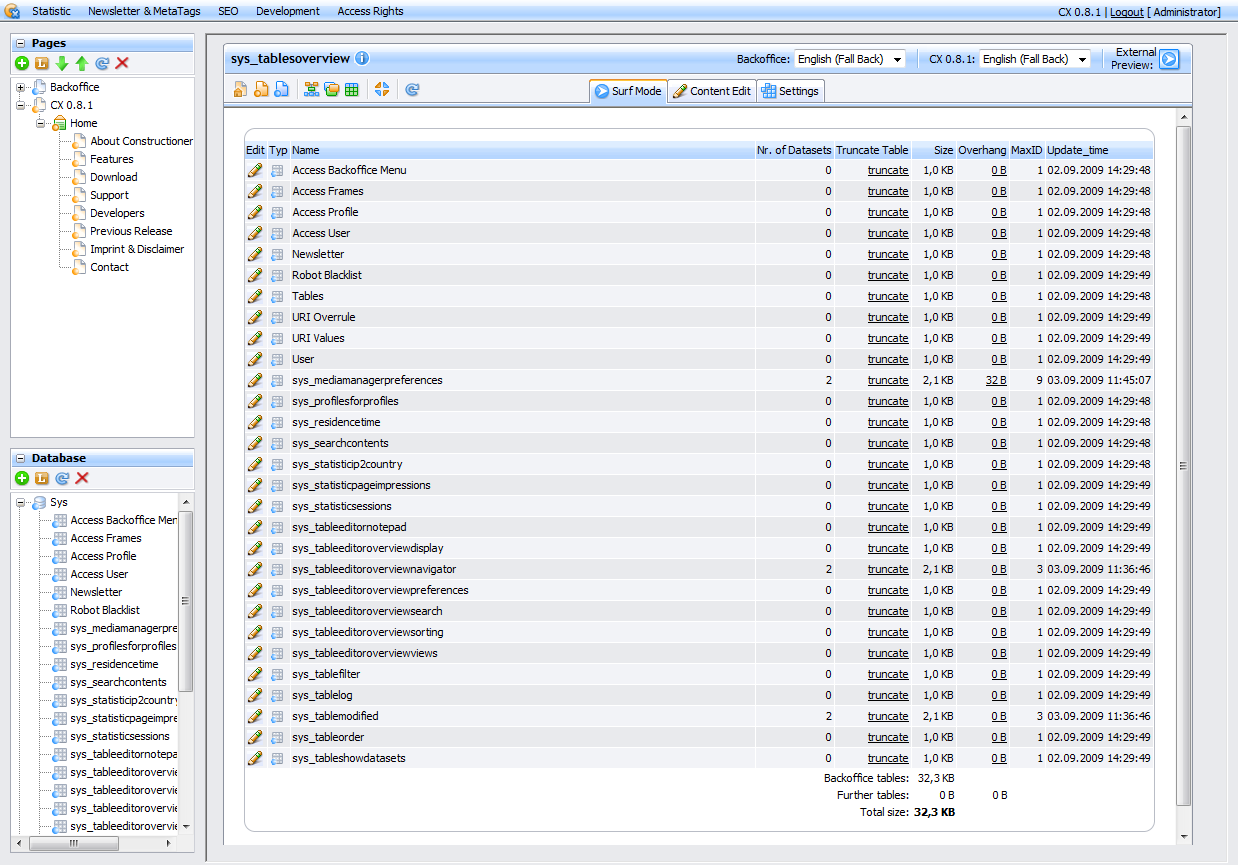1238x865 pixels.
Task: Click the info icon beside sys_tablesoverview
Action: (x=362, y=58)
